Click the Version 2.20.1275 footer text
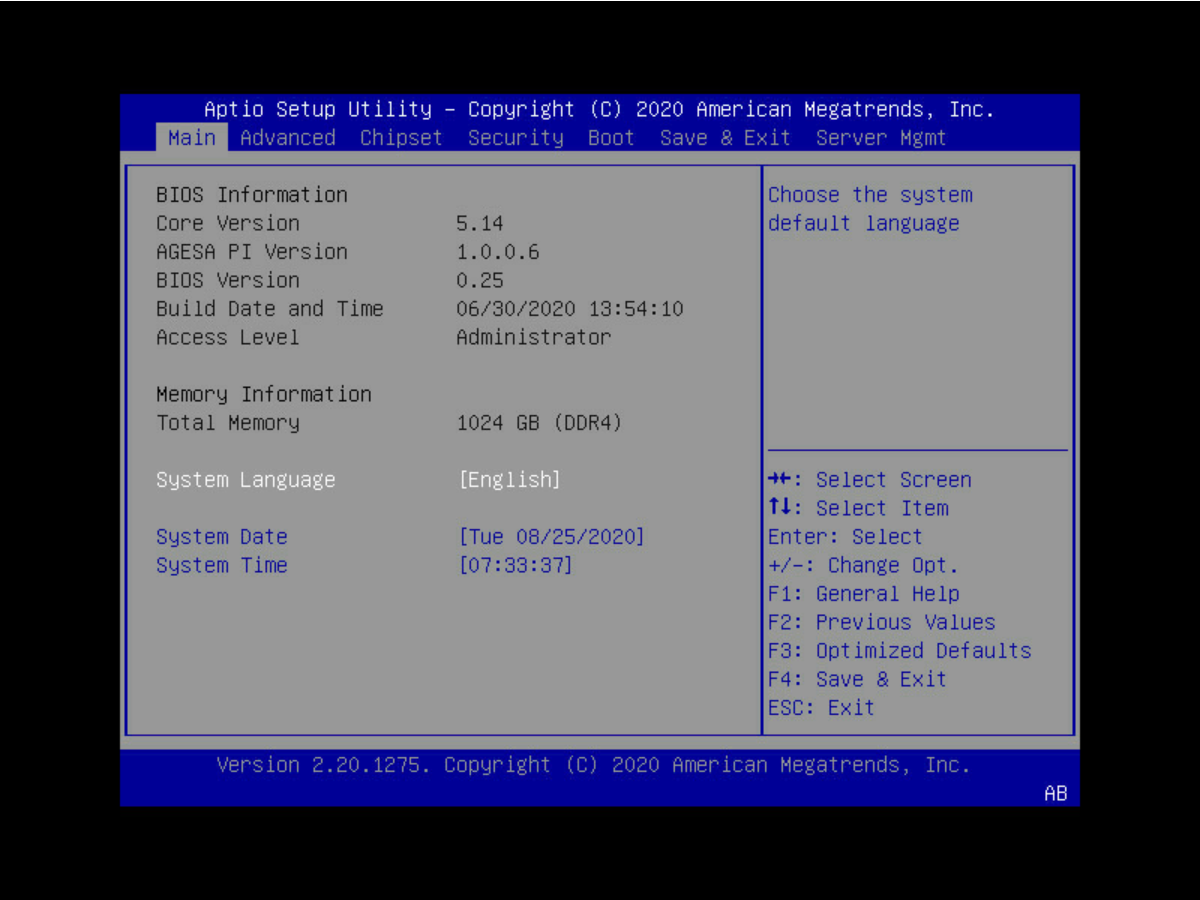 594,765
